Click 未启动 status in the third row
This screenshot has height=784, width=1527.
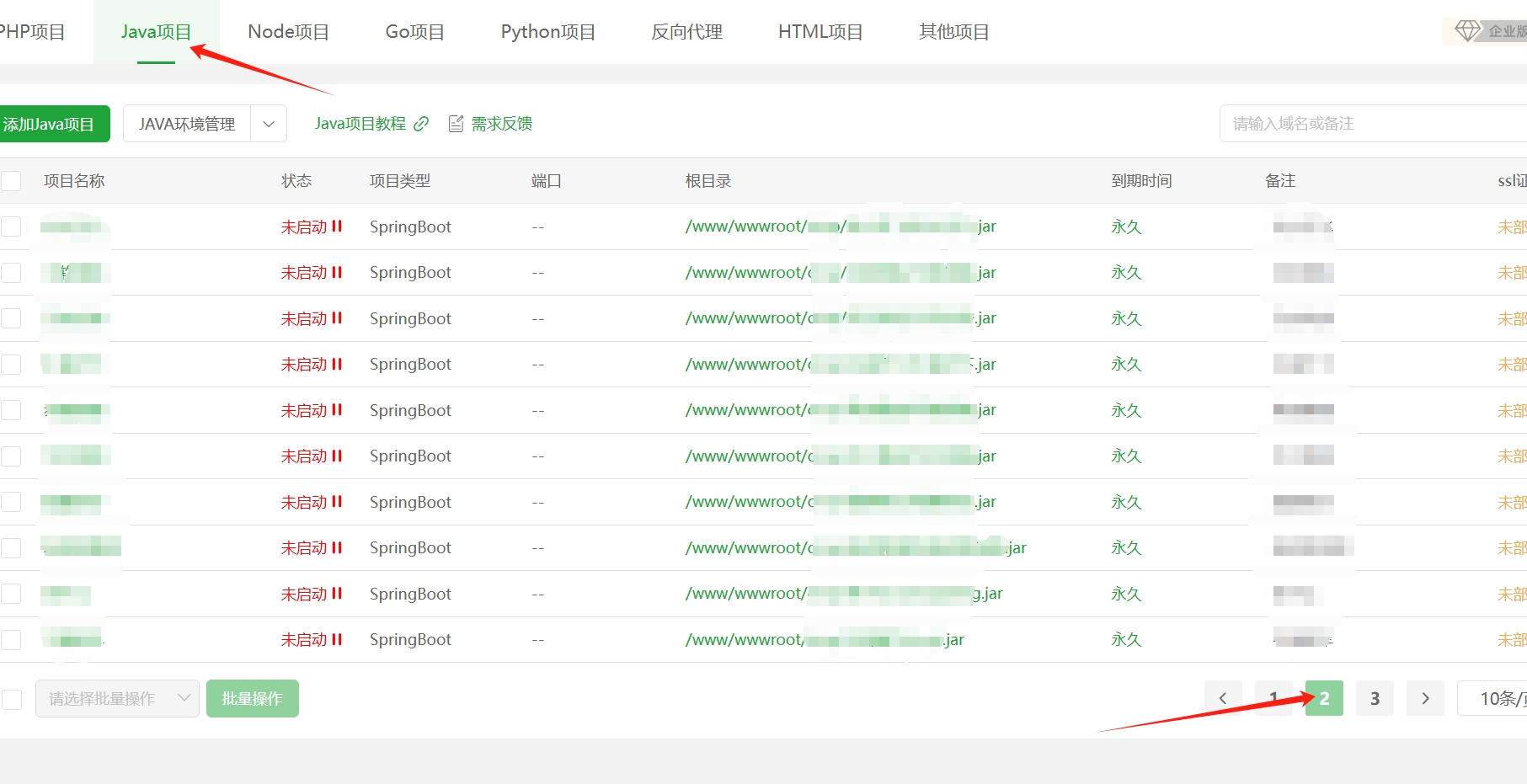click(312, 318)
